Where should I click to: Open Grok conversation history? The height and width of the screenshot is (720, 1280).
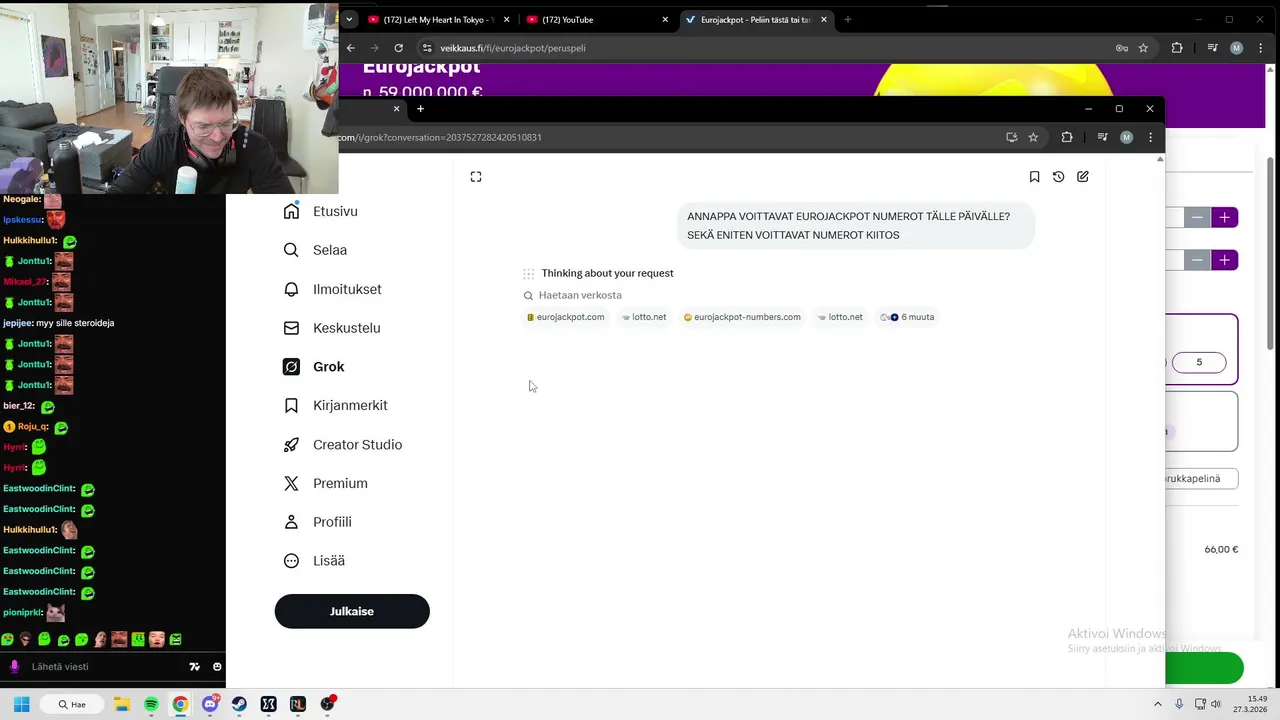(x=1058, y=177)
